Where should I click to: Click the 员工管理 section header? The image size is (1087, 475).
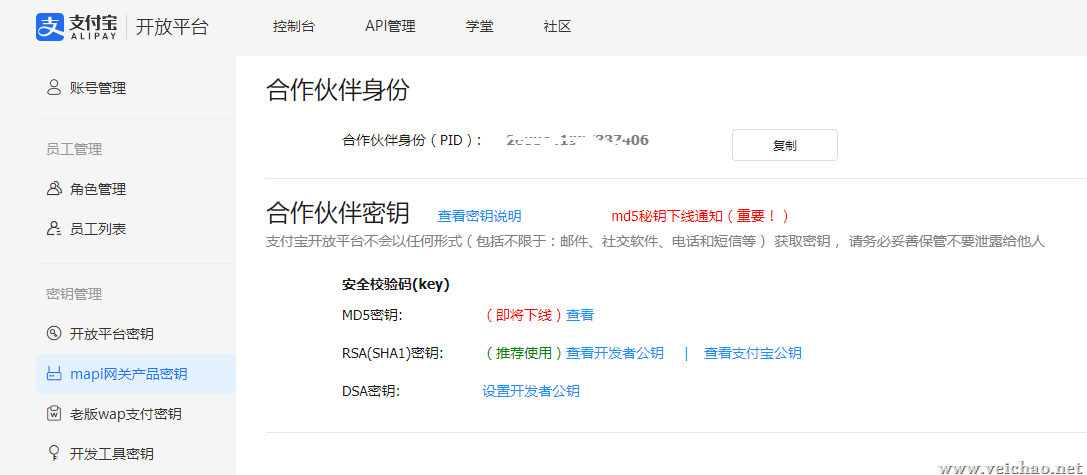pos(74,148)
